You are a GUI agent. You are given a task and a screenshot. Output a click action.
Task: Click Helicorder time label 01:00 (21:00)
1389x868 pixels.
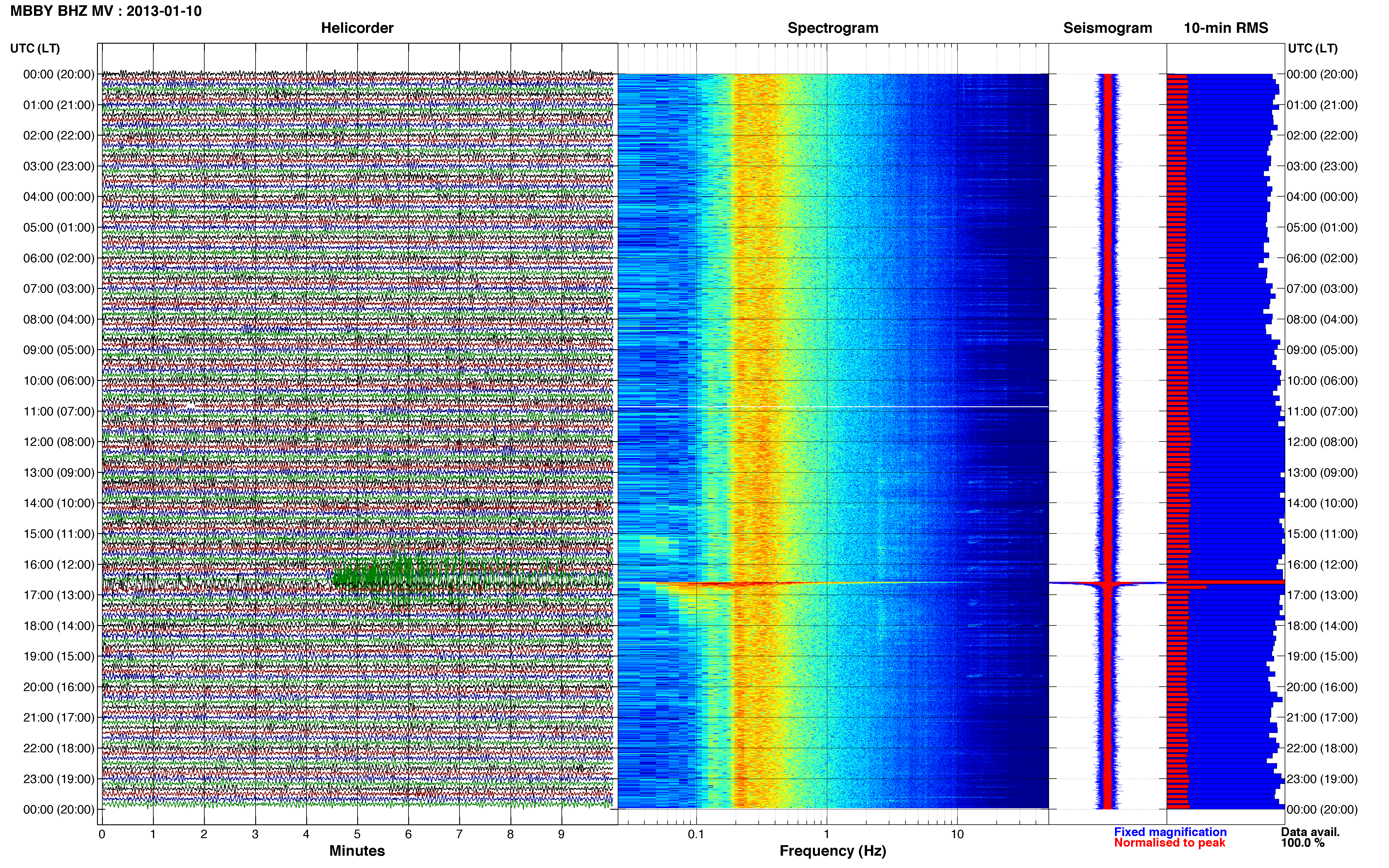tap(59, 105)
